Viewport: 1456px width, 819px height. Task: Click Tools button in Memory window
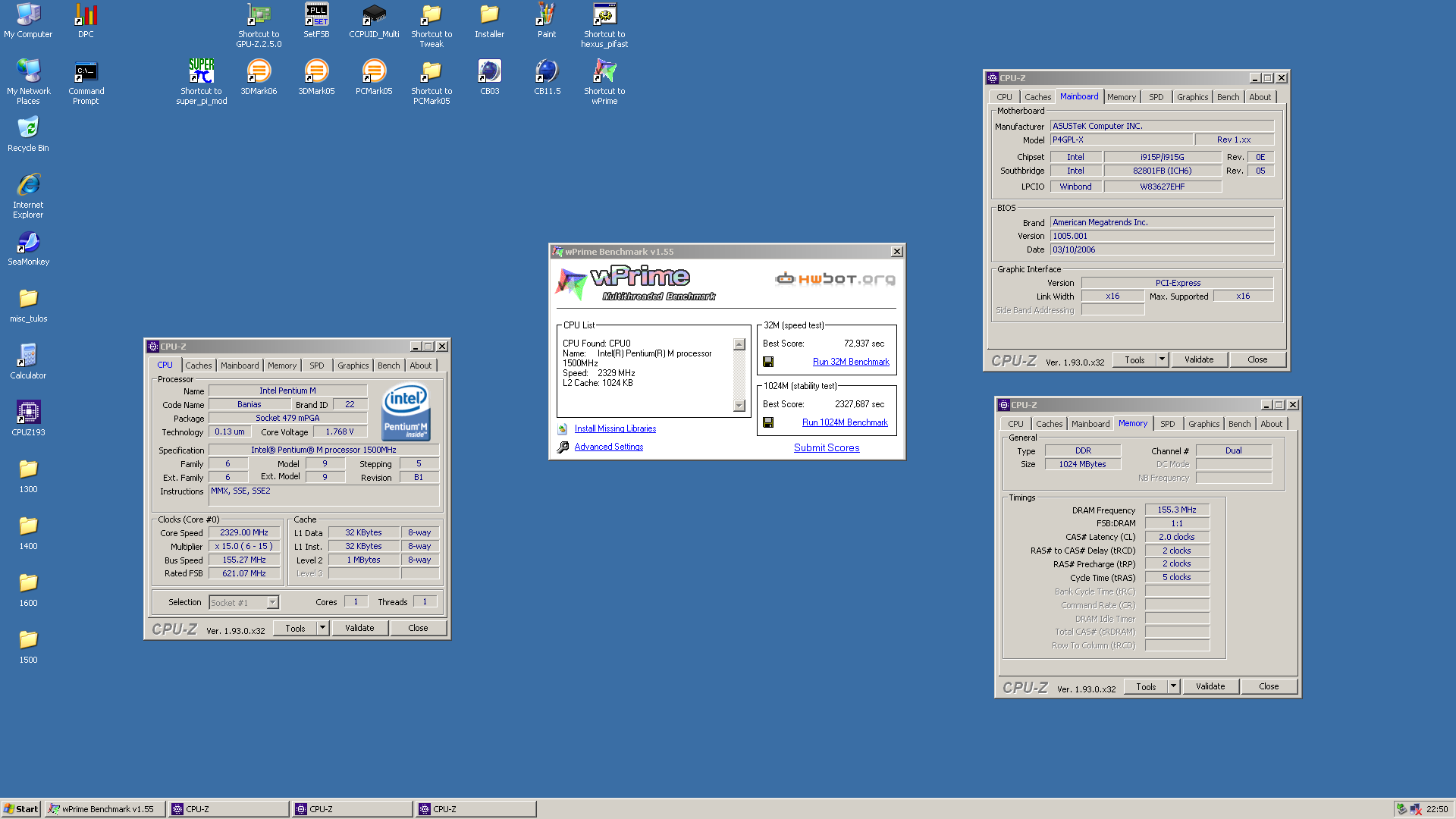pyautogui.click(x=1146, y=686)
